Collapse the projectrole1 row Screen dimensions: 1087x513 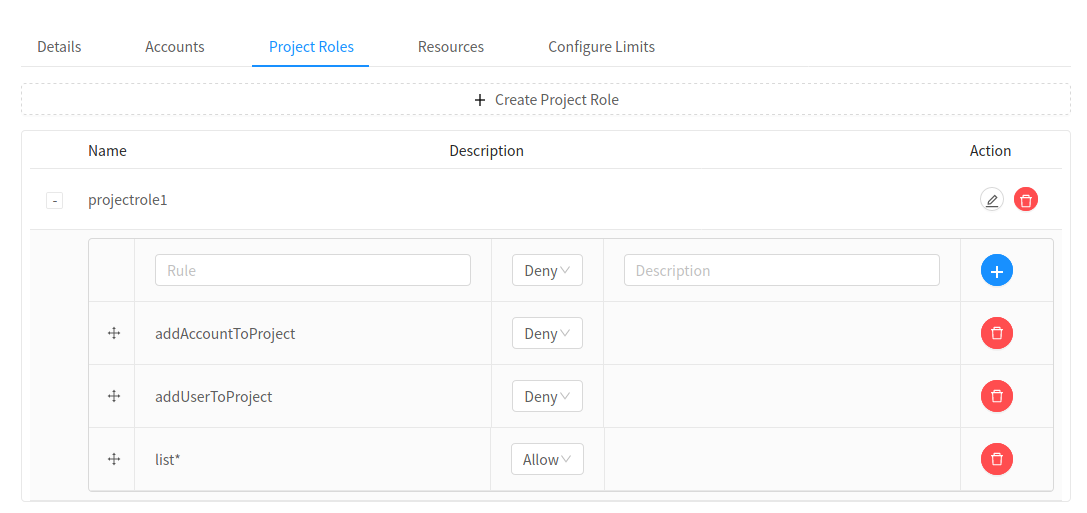tap(55, 201)
